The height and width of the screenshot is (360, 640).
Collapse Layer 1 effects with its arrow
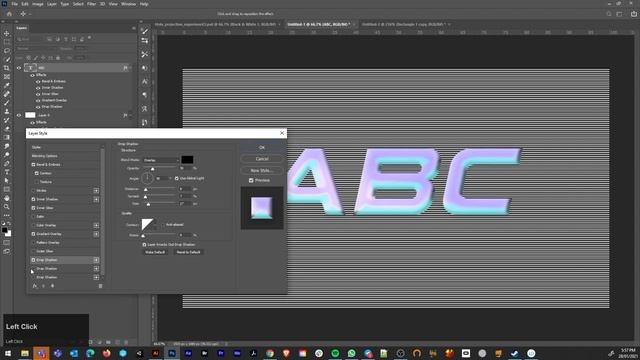(x=130, y=115)
